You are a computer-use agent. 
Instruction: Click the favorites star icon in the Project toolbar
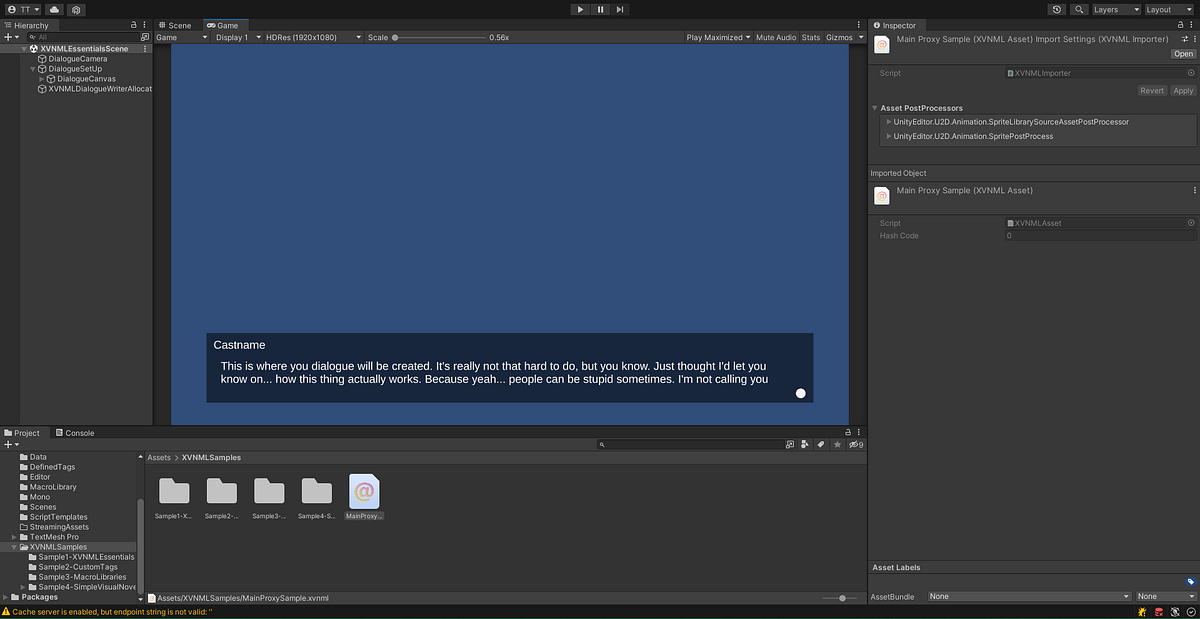point(837,444)
